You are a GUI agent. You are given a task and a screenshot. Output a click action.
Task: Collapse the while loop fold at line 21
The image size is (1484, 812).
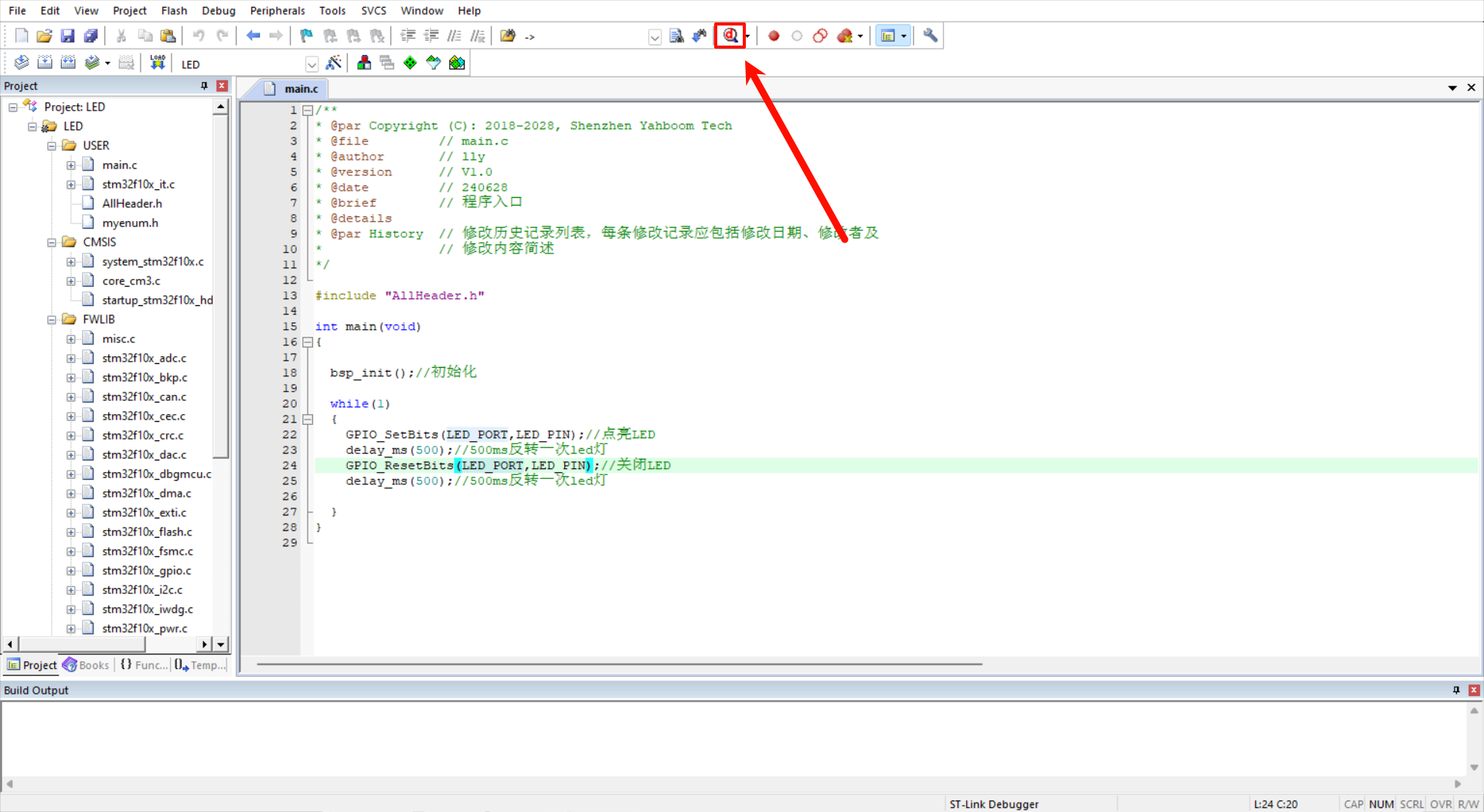[308, 419]
